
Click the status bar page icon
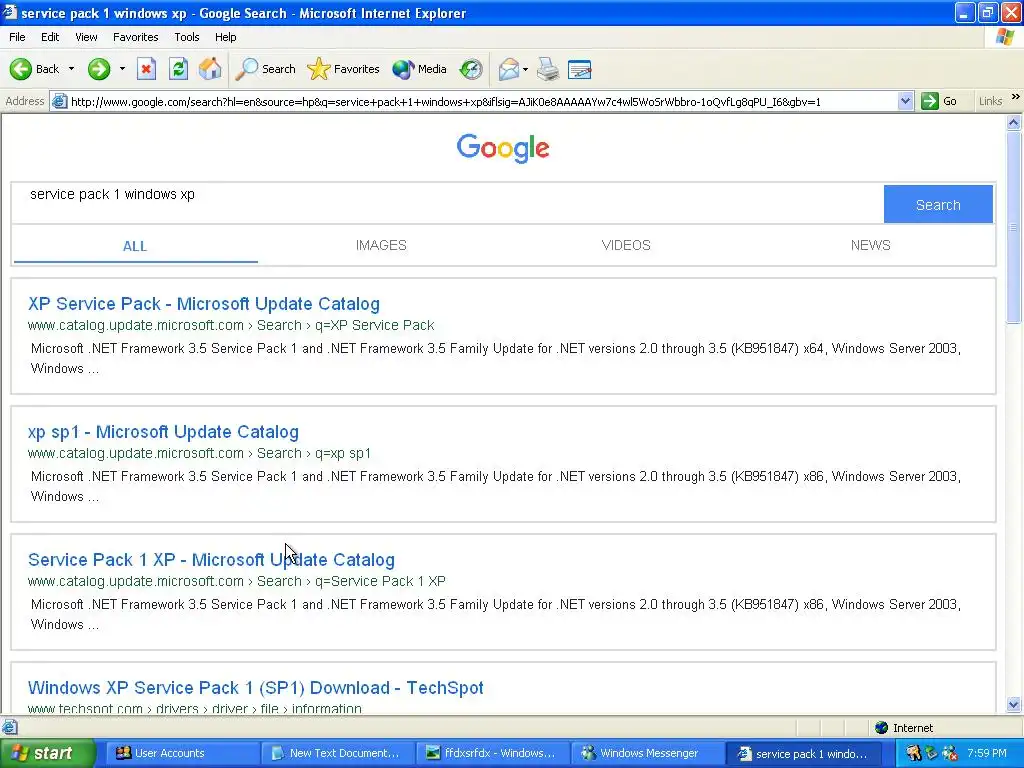click(x=9, y=727)
